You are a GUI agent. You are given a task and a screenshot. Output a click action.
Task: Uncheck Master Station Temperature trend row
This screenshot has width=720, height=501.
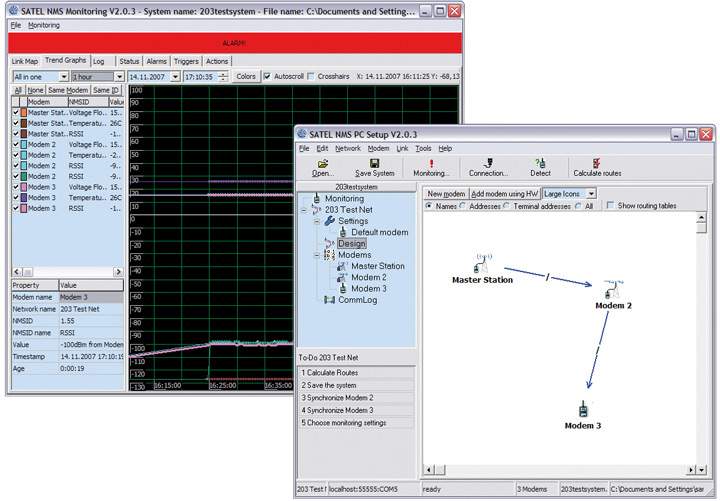[16, 123]
